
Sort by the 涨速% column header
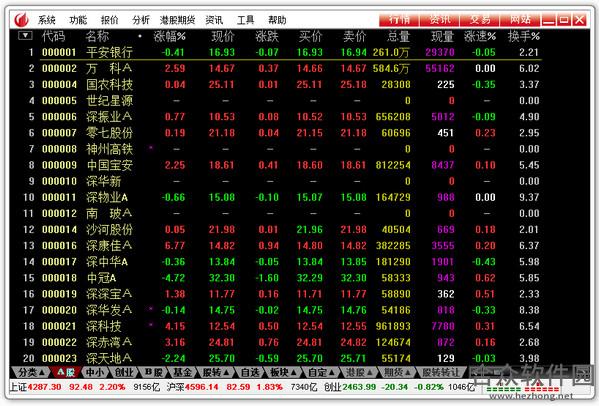click(x=480, y=36)
